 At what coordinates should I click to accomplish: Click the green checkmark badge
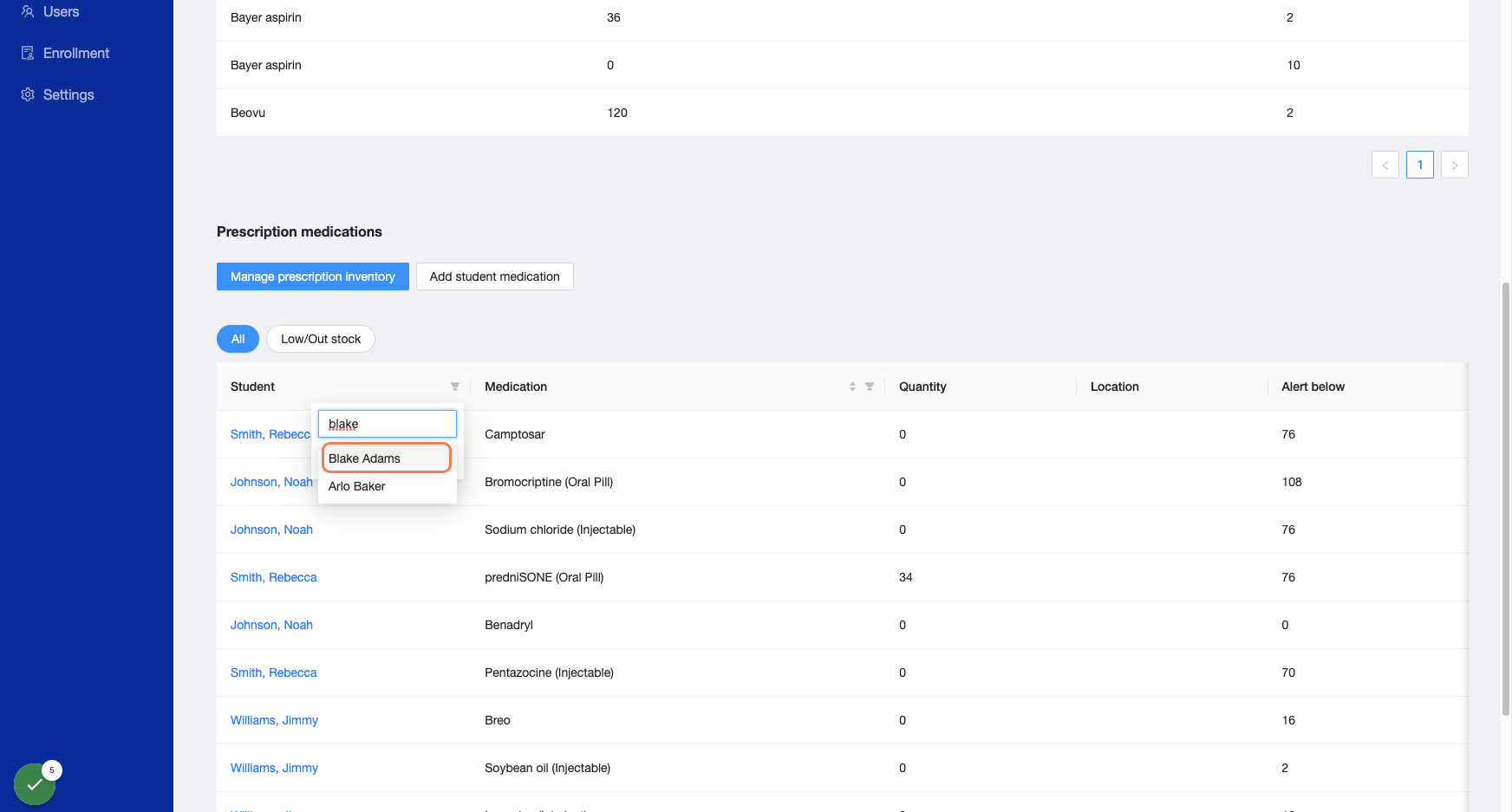[35, 784]
